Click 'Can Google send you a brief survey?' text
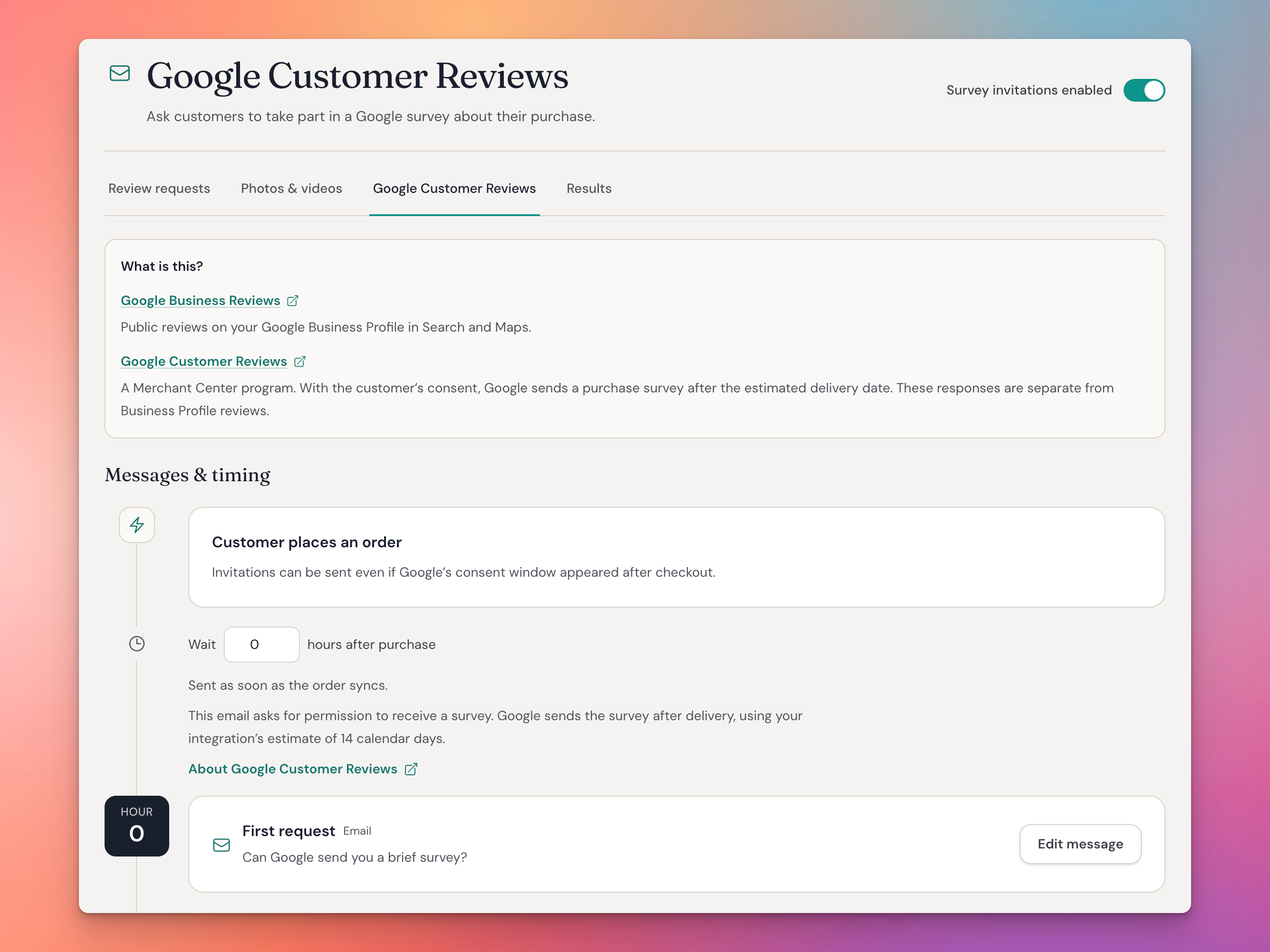Viewport: 1270px width, 952px height. tap(355, 857)
